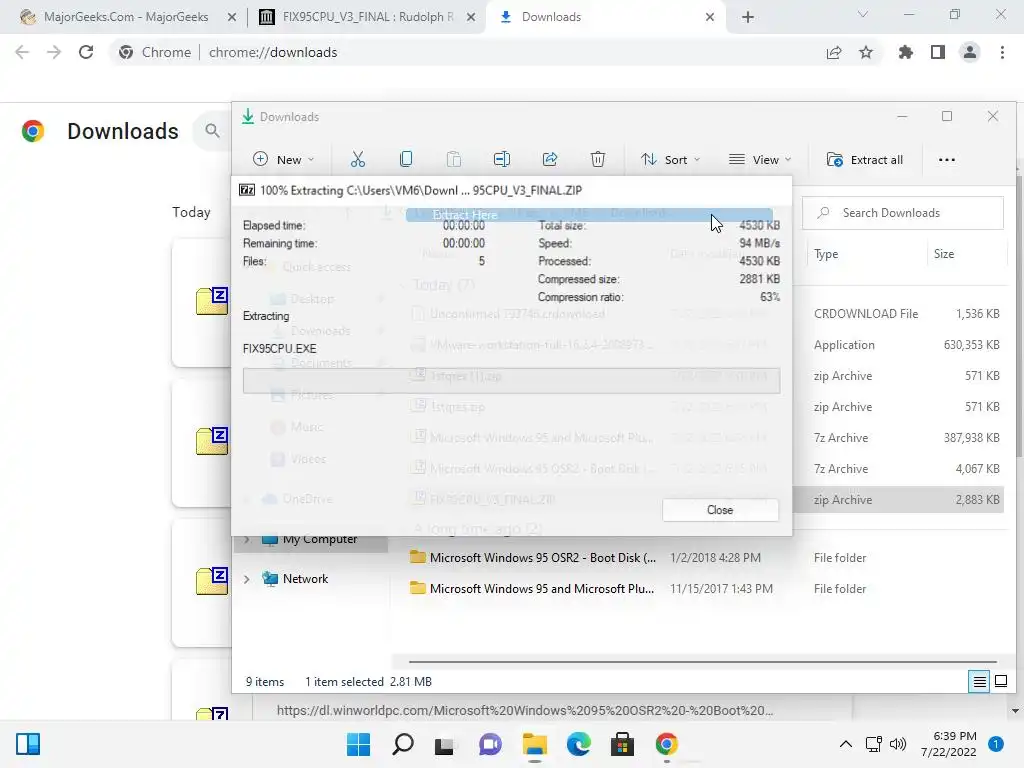The image size is (1024, 768).
Task: Select Network in navigation pane
Action: click(x=305, y=579)
